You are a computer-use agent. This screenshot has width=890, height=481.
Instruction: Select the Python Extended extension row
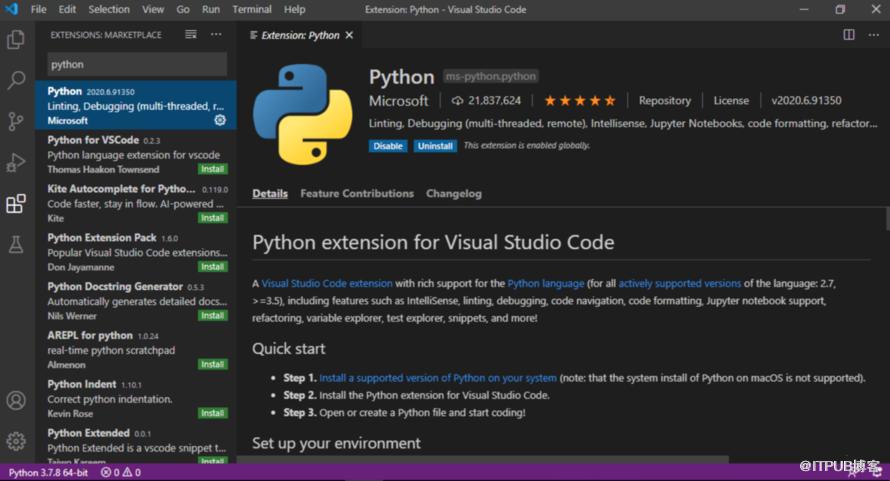pyautogui.click(x=136, y=446)
